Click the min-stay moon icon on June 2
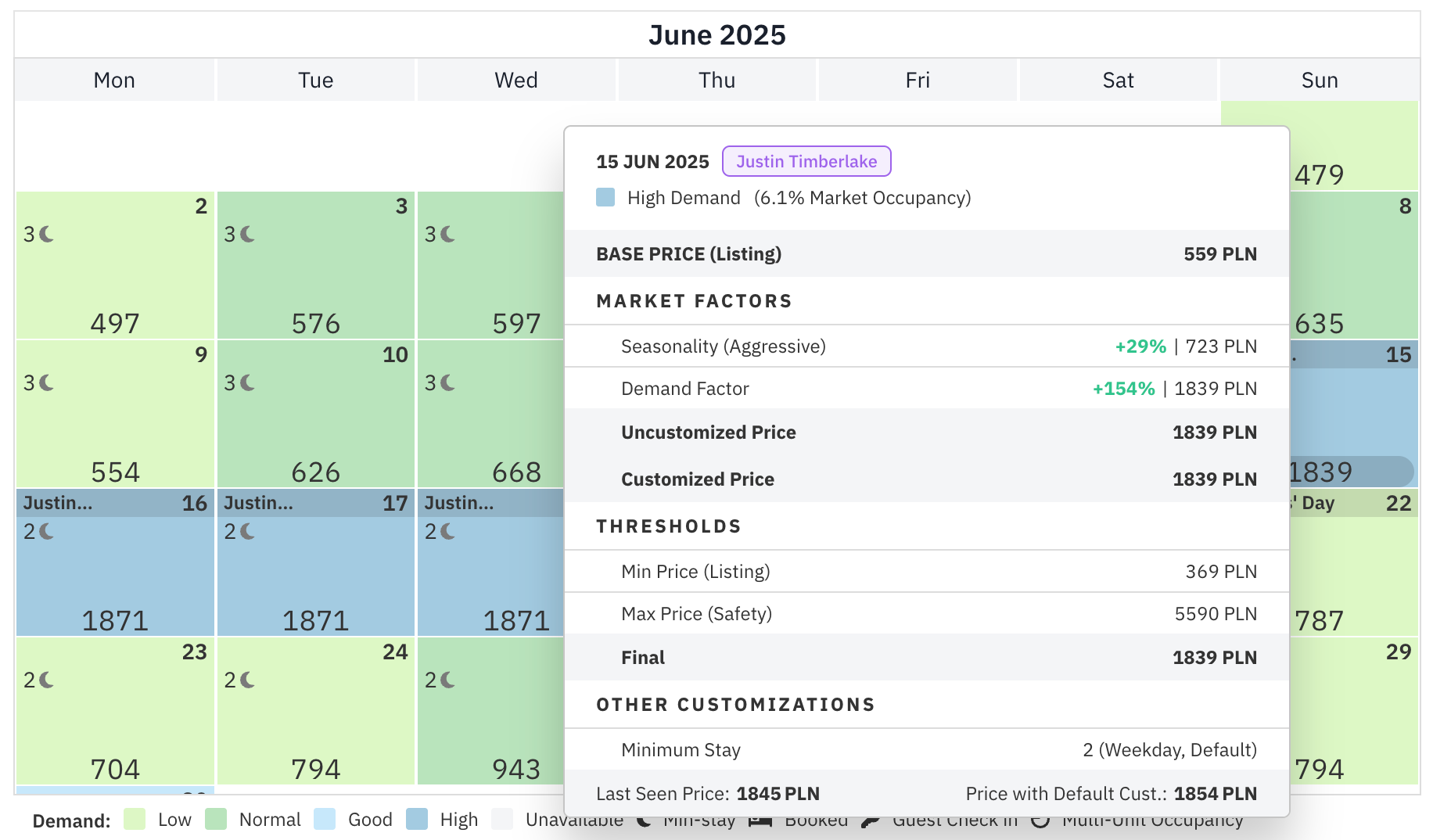 click(47, 234)
